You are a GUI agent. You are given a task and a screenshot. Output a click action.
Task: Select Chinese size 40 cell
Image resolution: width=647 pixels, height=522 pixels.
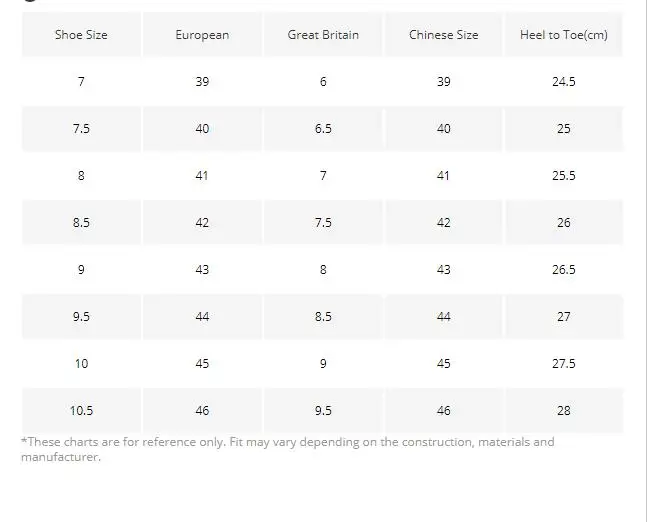443,129
